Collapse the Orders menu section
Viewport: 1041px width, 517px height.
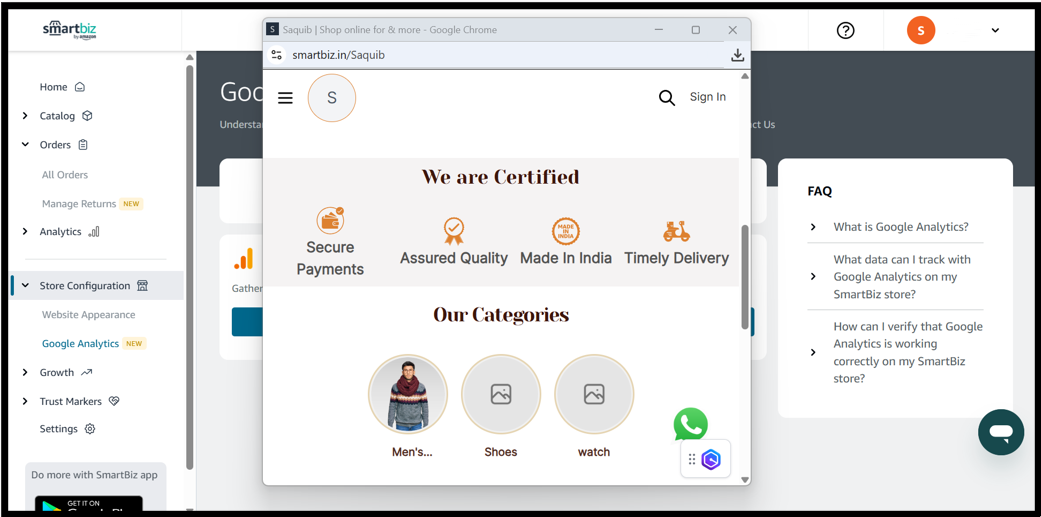[25, 145]
